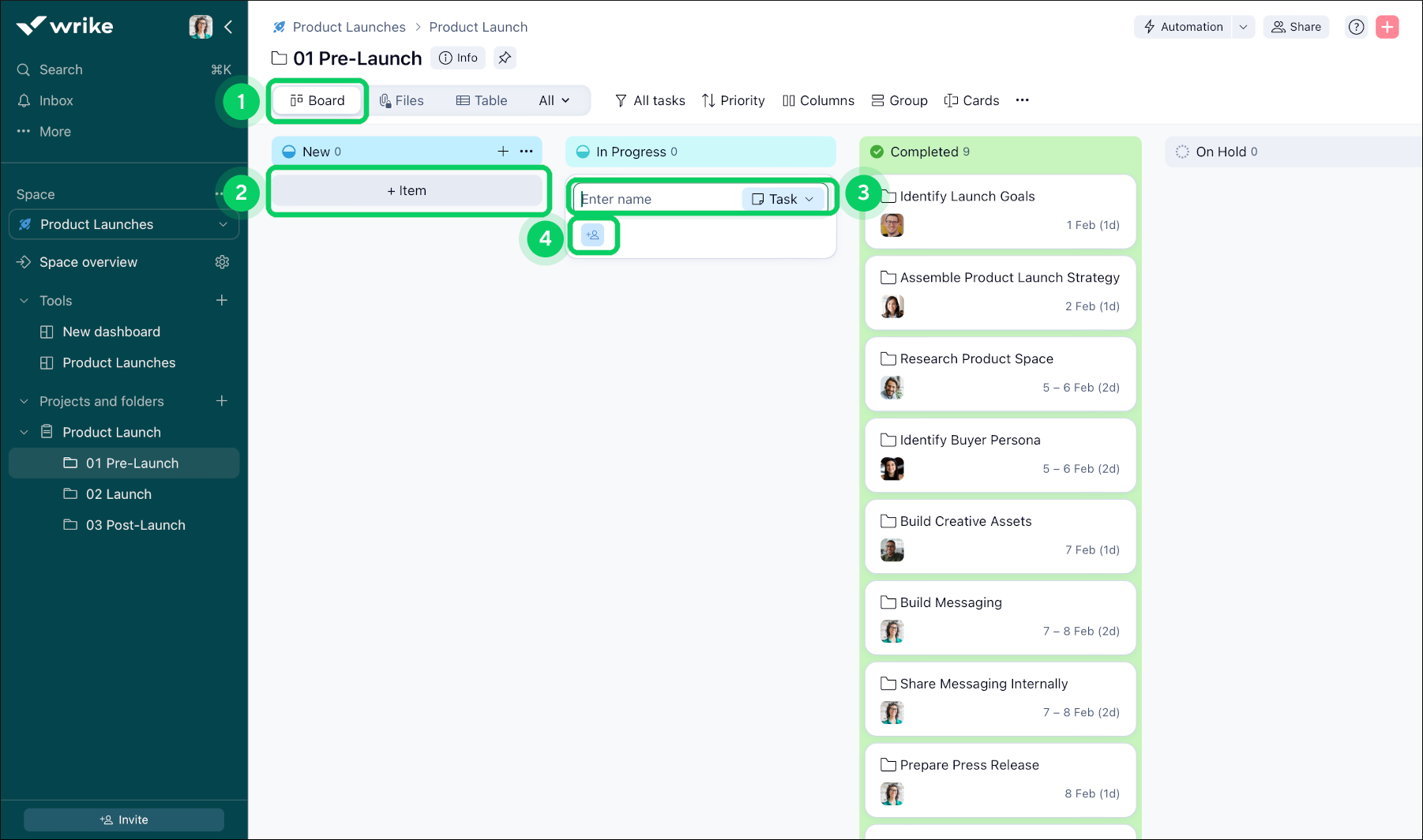Open the Invite button at sidebar bottom
The height and width of the screenshot is (840, 1423).
[123, 819]
